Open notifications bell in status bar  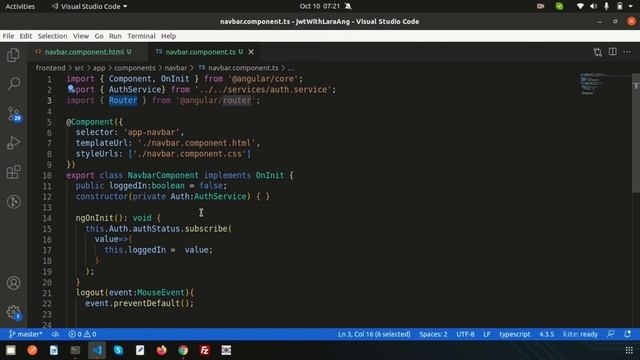click(628, 334)
